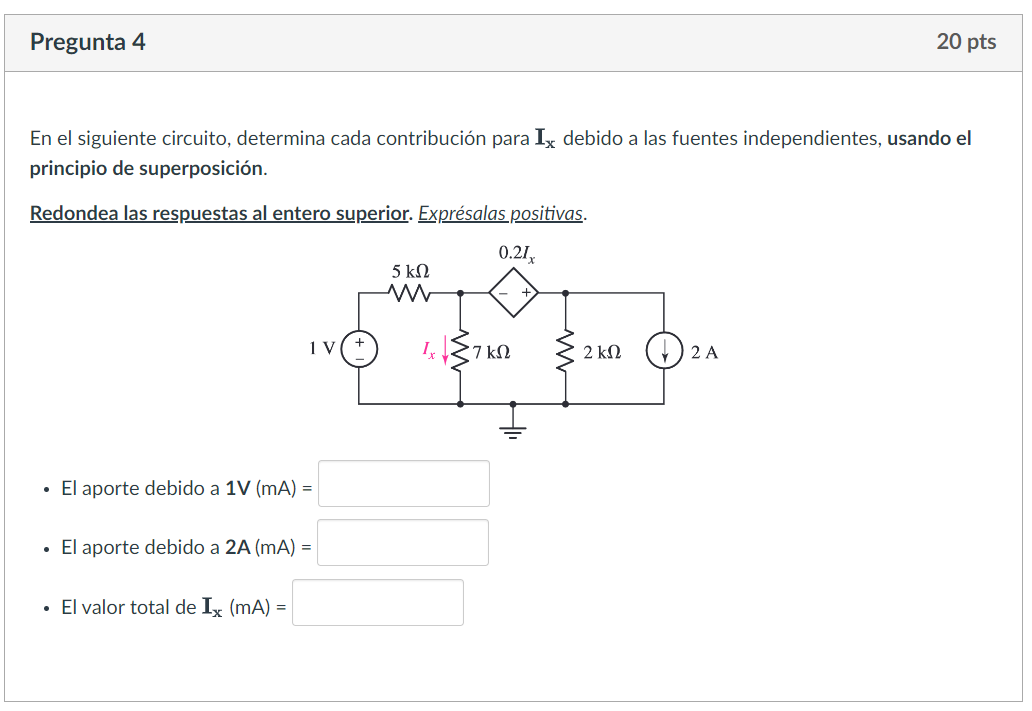Select the 2 A current source symbol
This screenshot has height=711, width=1032.
click(x=664, y=351)
